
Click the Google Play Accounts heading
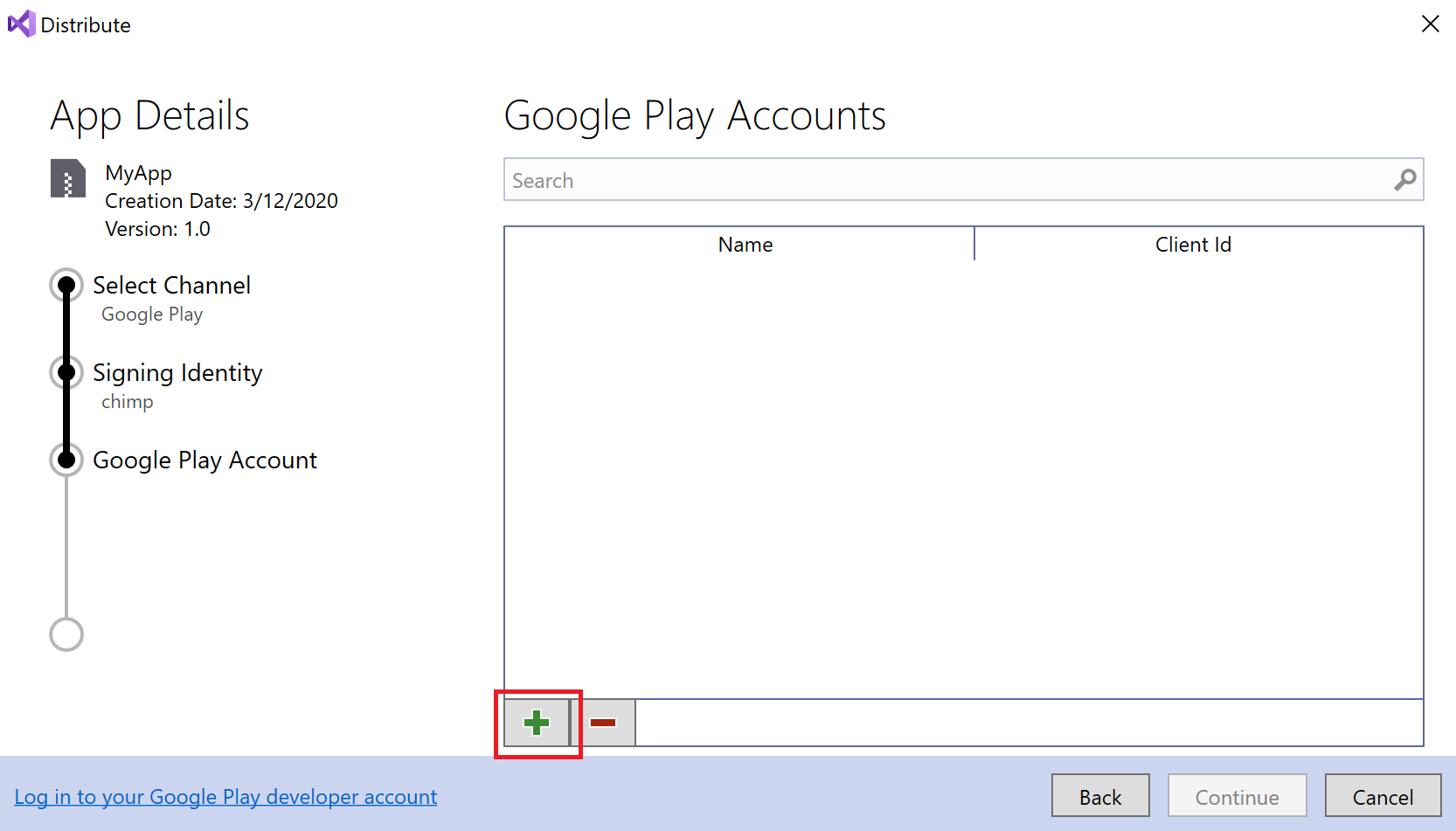(695, 116)
